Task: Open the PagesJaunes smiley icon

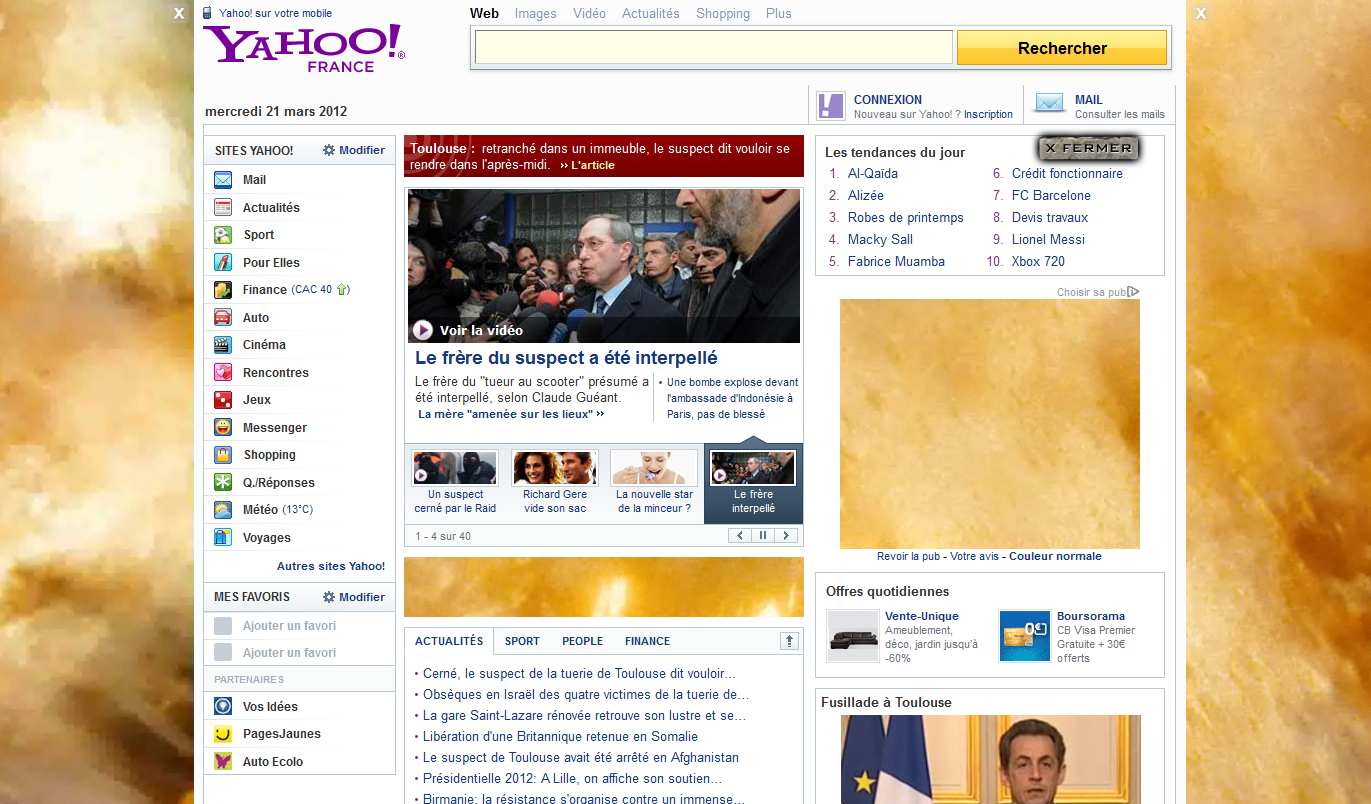Action: (x=223, y=734)
